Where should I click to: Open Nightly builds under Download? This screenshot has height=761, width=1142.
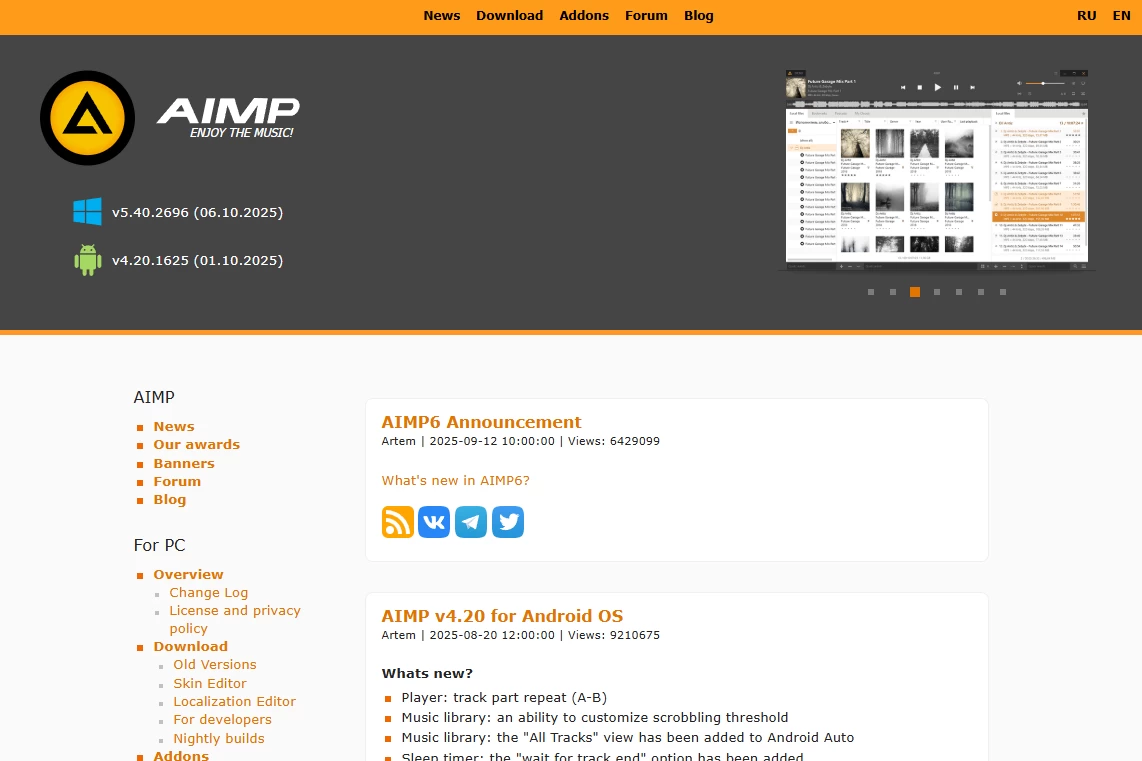click(x=219, y=738)
